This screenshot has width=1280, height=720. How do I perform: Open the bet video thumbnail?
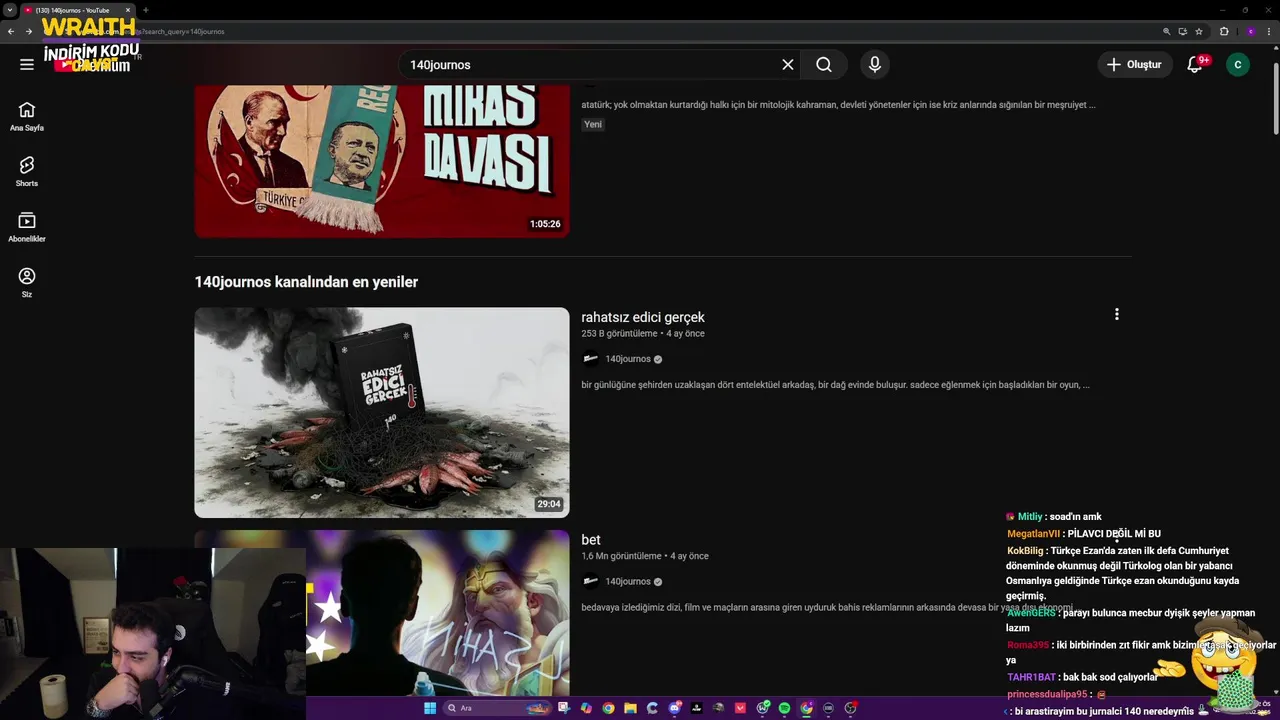(437, 612)
